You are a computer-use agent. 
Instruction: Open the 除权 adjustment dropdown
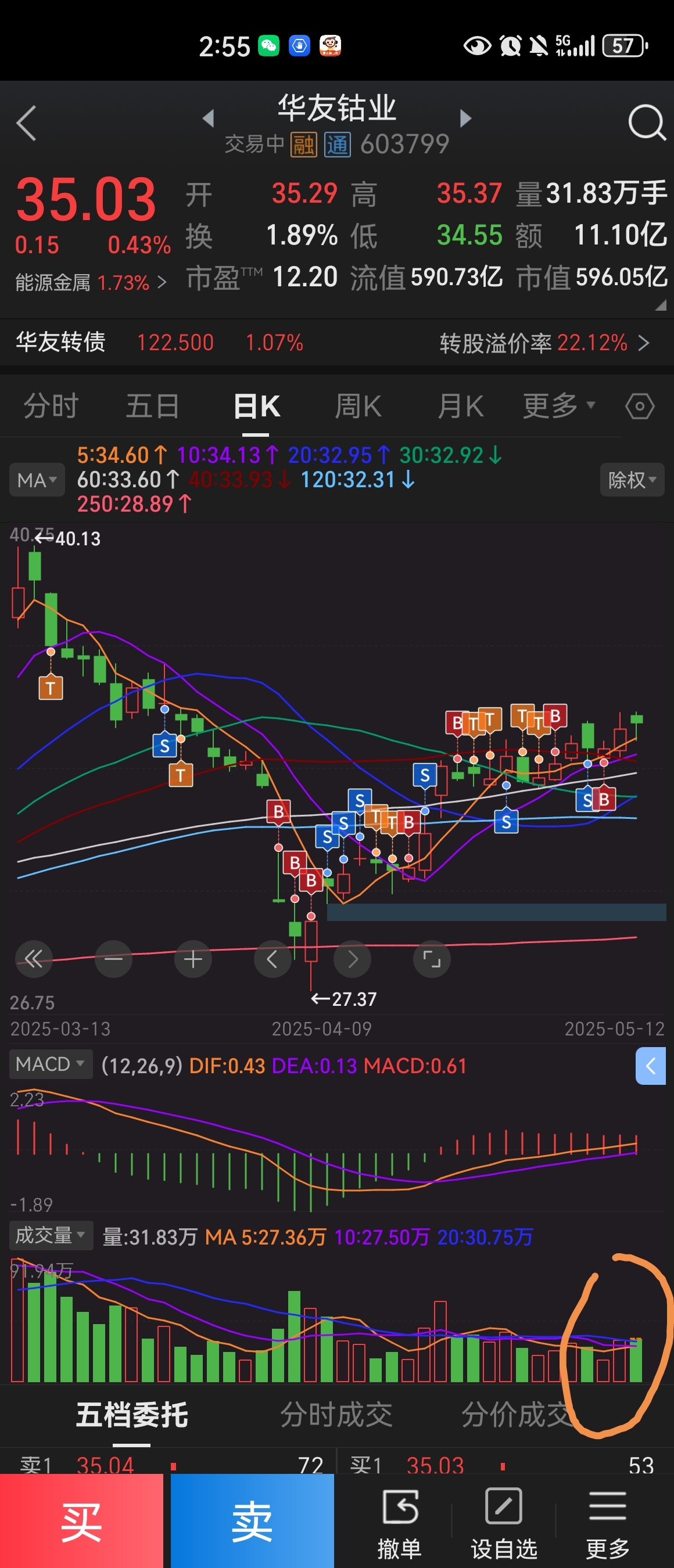(632, 480)
